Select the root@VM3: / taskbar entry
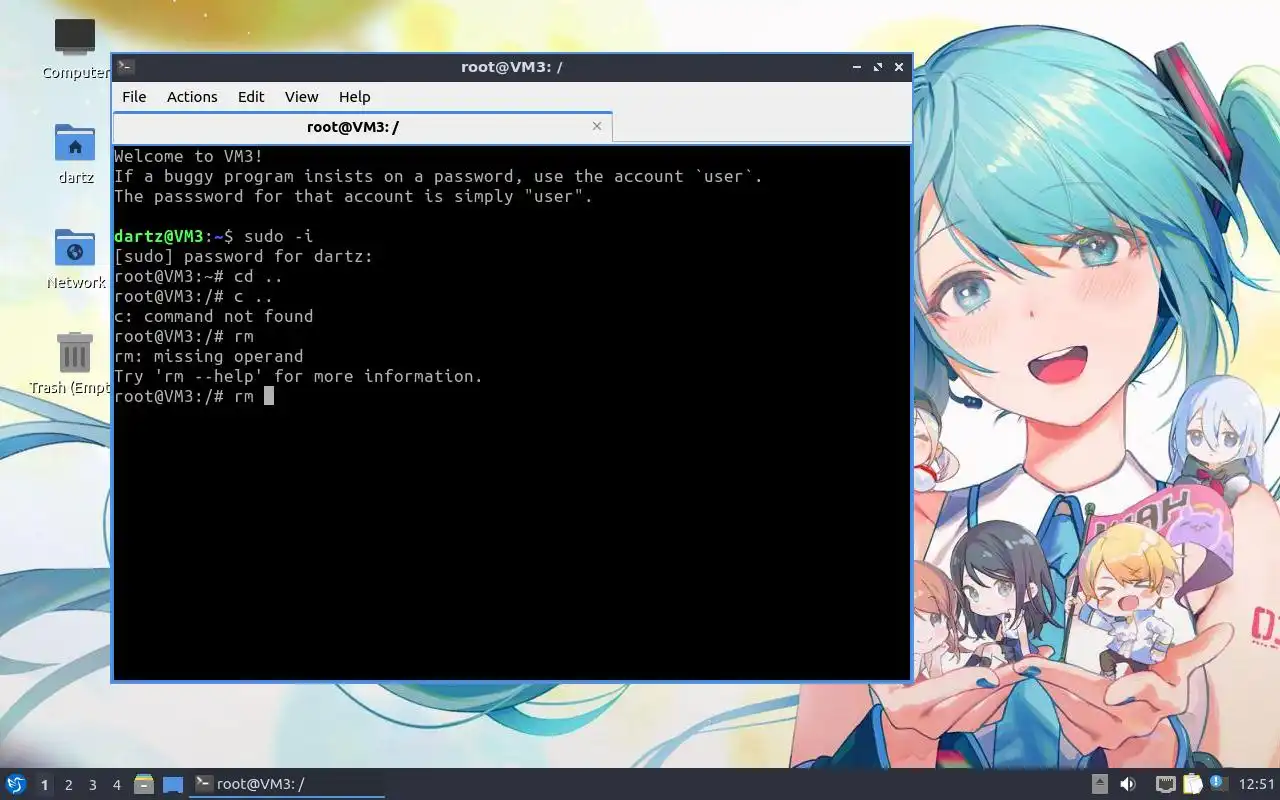The height and width of the screenshot is (800, 1280). pos(287,784)
